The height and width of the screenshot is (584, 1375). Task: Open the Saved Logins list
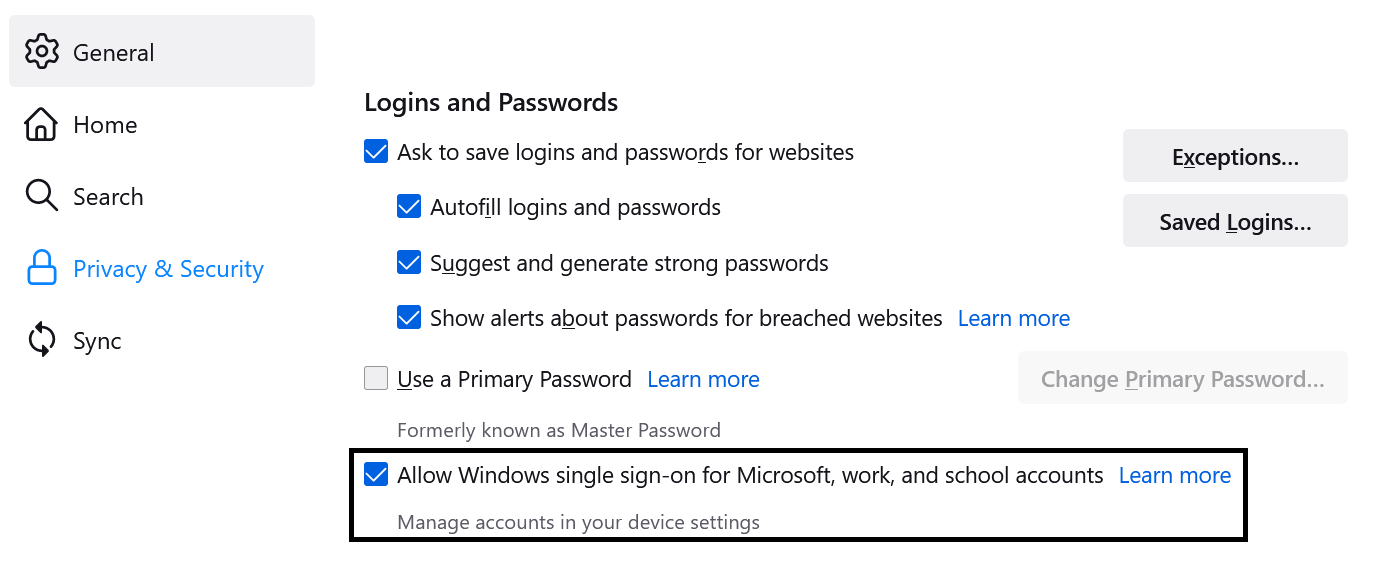pyautogui.click(x=1235, y=220)
